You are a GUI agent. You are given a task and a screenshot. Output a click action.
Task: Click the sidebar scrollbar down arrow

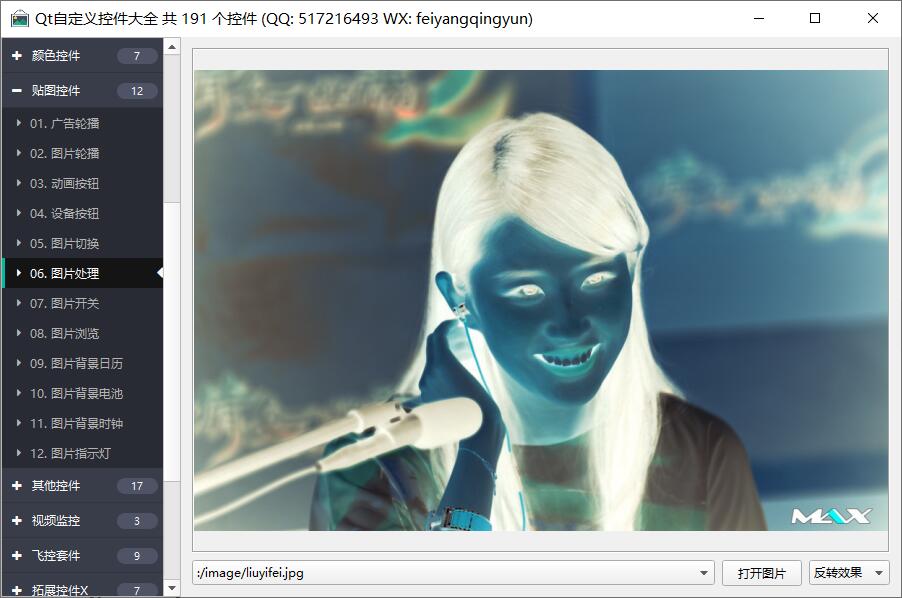click(x=172, y=589)
